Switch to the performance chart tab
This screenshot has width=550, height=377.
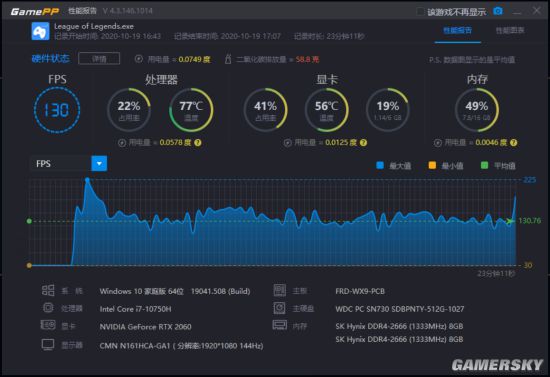pyautogui.click(x=510, y=31)
